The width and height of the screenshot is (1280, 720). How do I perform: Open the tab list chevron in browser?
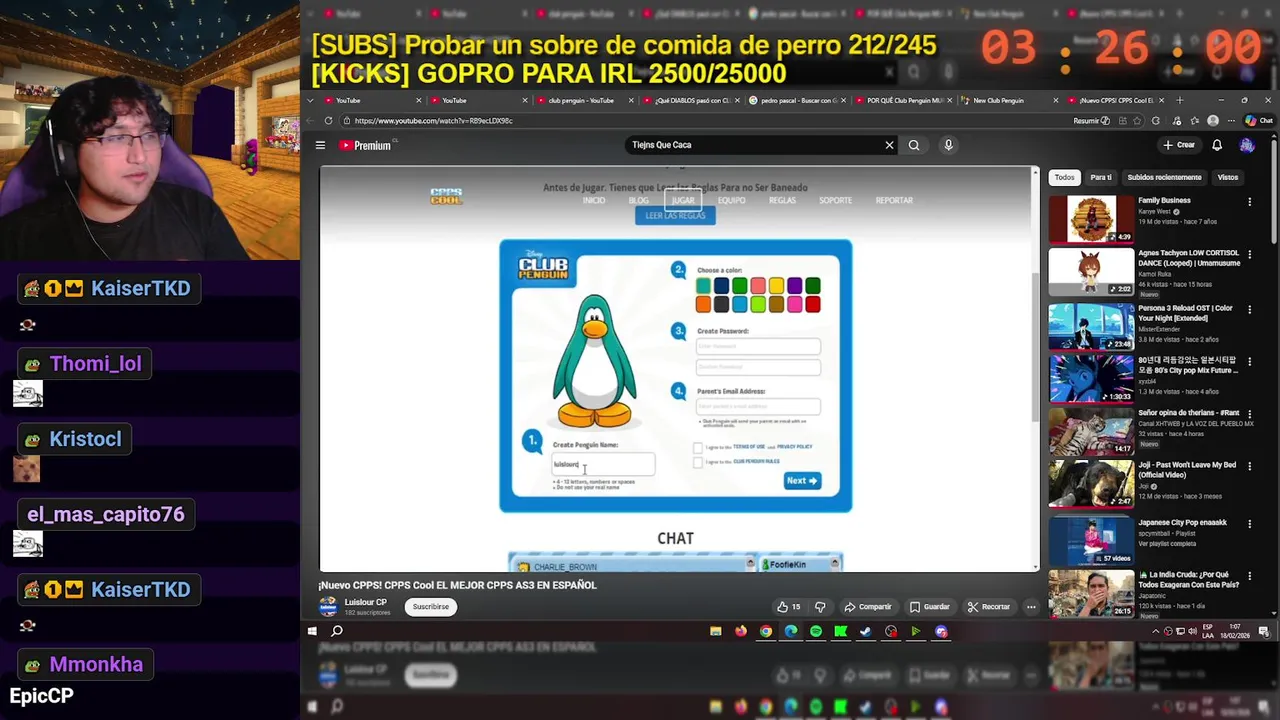[x=311, y=100]
